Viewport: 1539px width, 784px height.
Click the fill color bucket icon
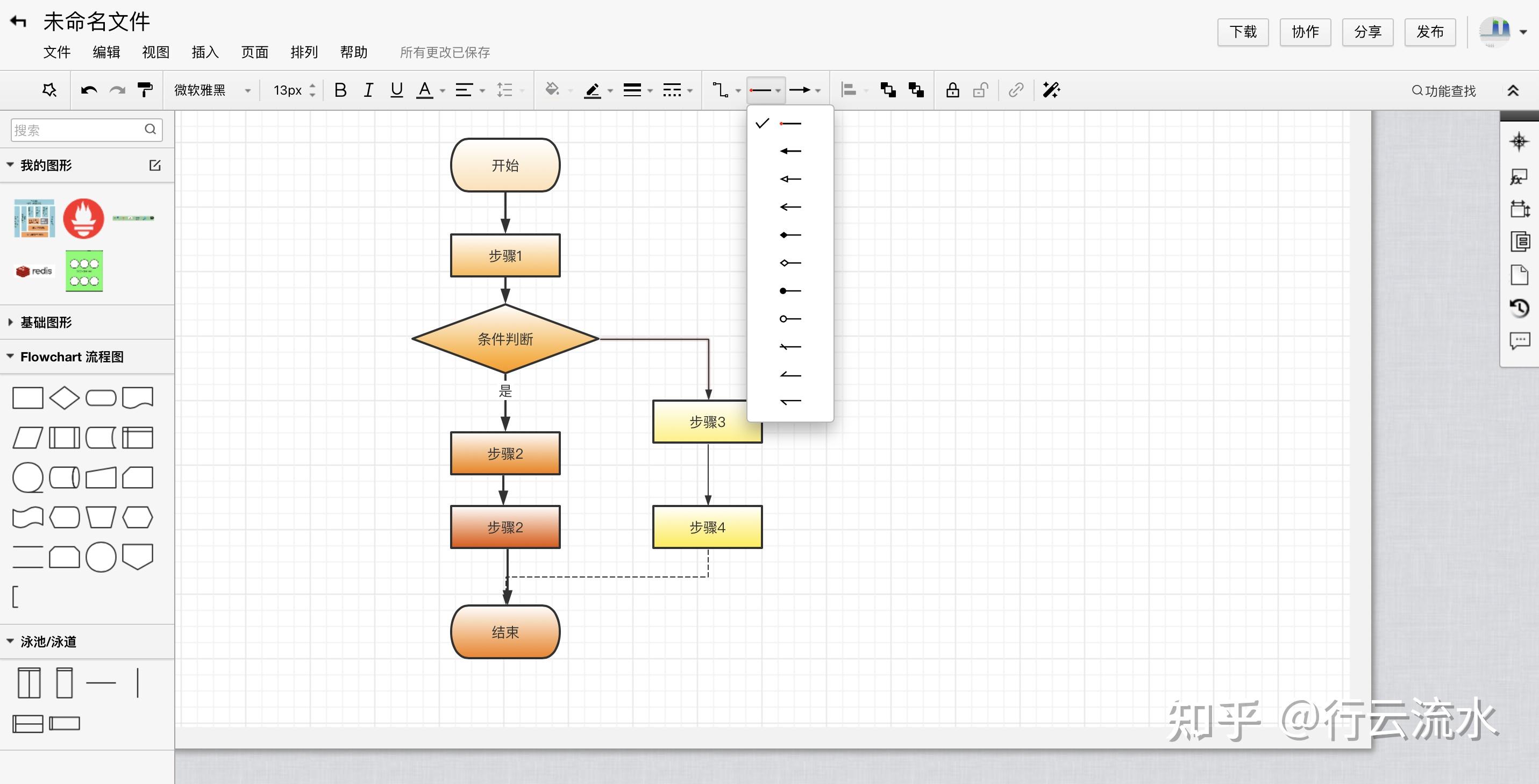click(552, 90)
